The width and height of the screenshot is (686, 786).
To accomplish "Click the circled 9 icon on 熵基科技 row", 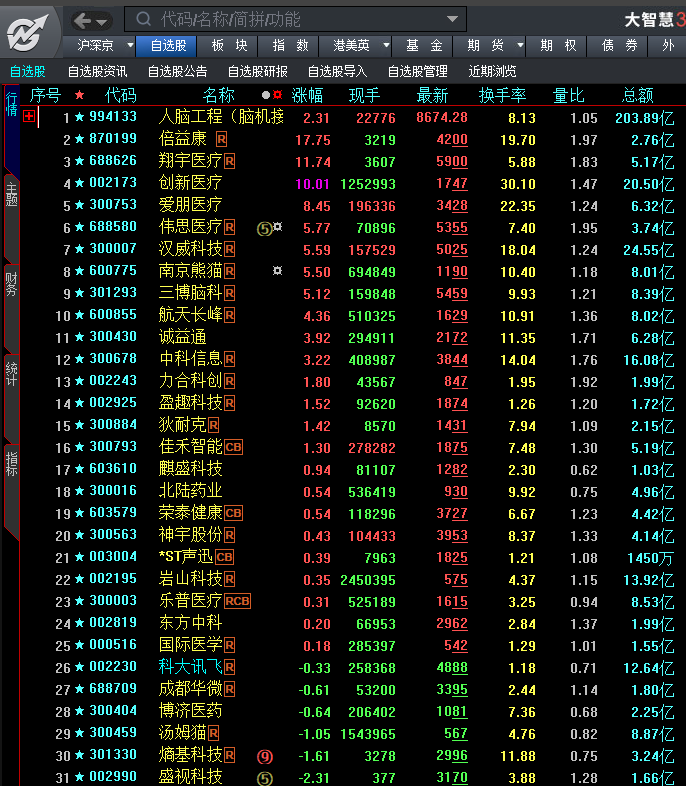I will click(x=265, y=756).
